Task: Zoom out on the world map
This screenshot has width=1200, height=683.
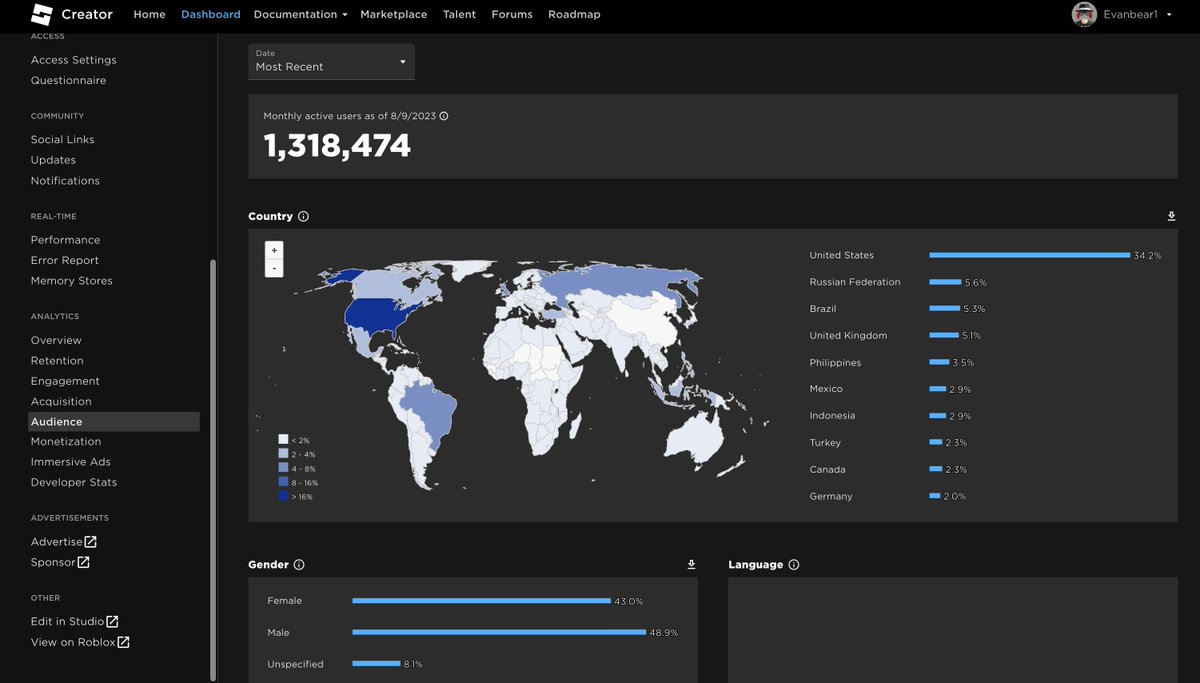Action: (274, 268)
